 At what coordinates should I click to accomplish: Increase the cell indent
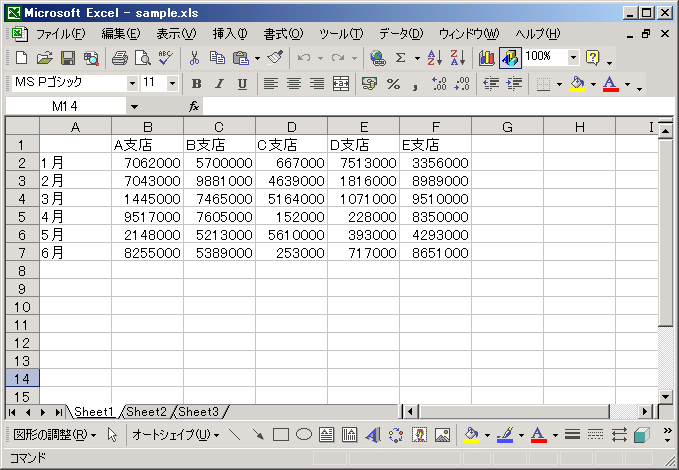(x=514, y=84)
